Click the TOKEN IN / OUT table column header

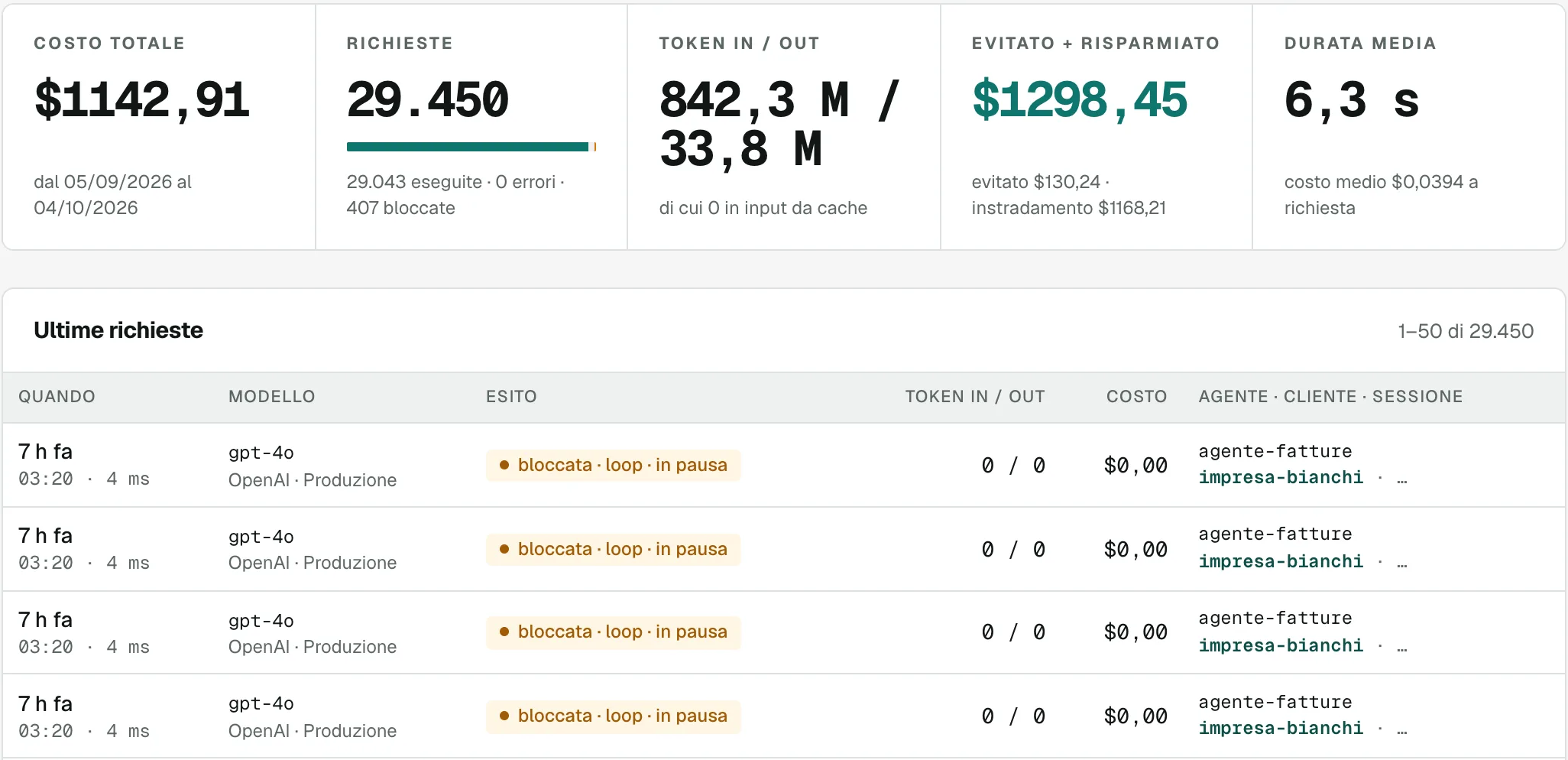(x=975, y=396)
